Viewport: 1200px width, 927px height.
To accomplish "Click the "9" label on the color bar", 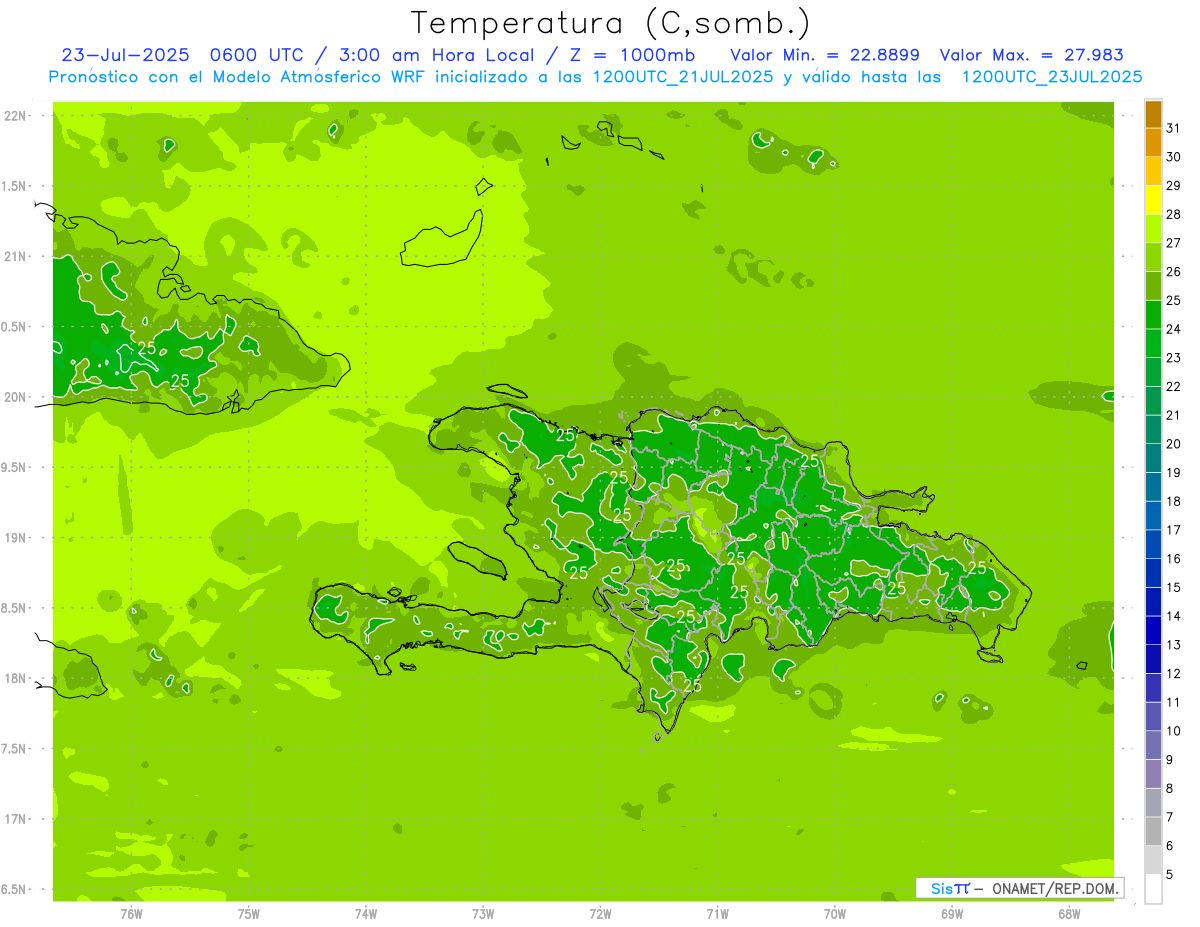I will (1170, 760).
